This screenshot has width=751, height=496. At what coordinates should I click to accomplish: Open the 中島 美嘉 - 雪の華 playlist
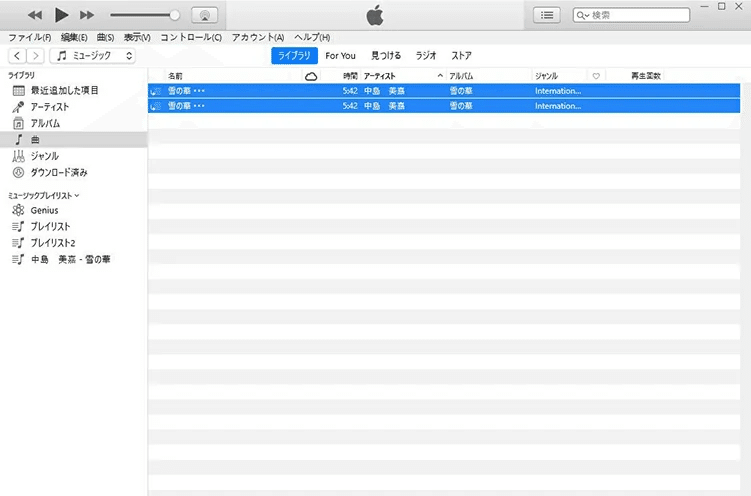coord(74,259)
